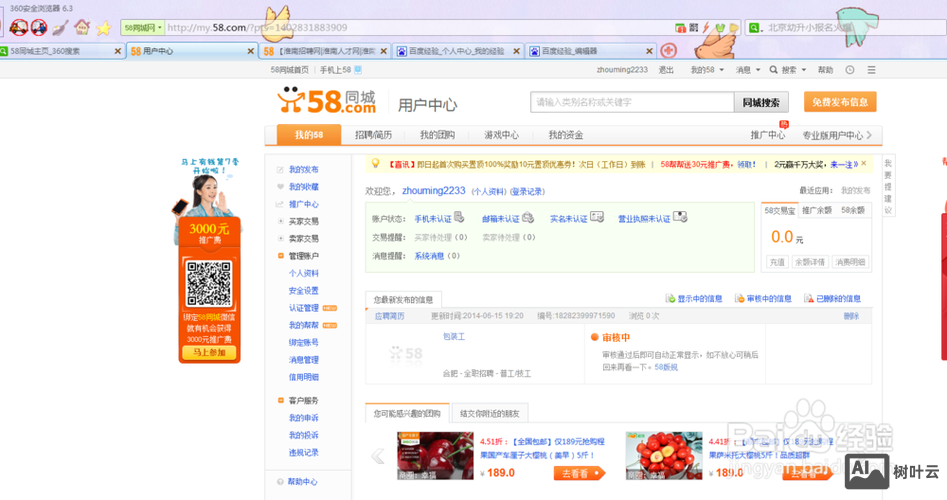Open the 我的团购 navigation tab
The height and width of the screenshot is (500, 947).
point(437,135)
